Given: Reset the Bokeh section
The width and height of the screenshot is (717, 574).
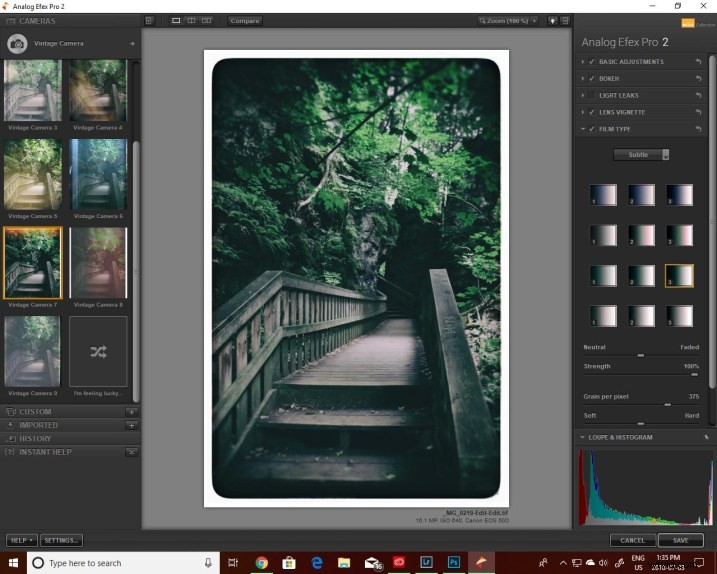Looking at the screenshot, I should coord(698,78).
